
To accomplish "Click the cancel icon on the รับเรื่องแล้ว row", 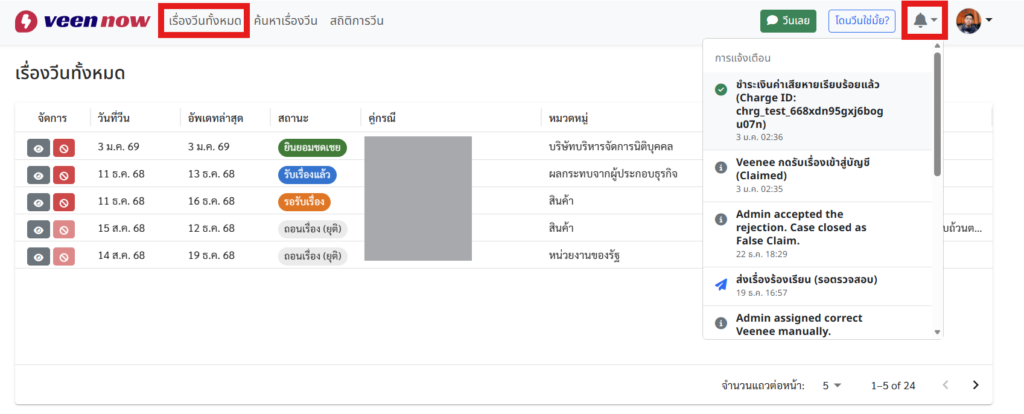I will click(x=64, y=174).
